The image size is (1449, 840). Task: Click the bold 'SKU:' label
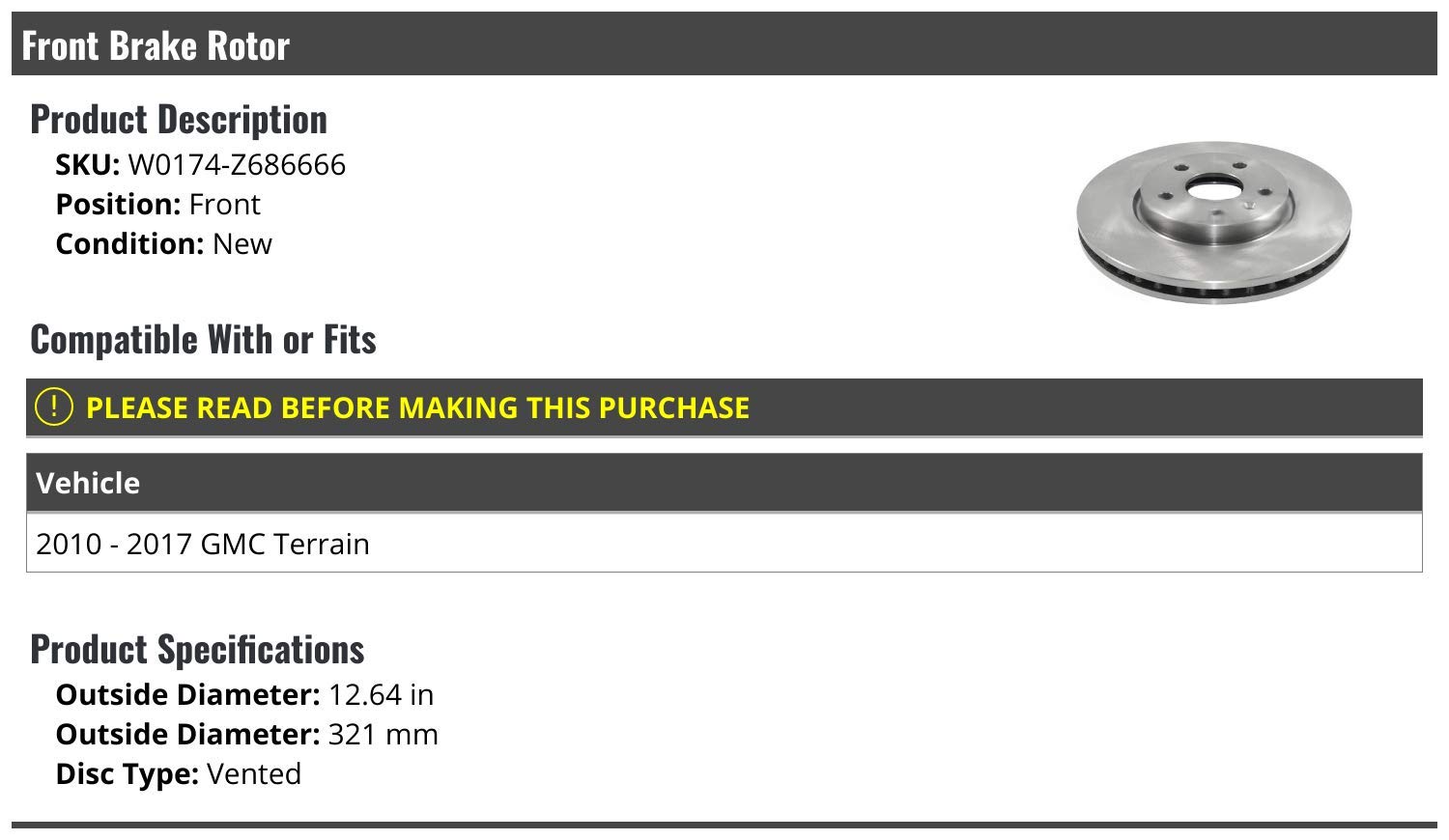[87, 165]
